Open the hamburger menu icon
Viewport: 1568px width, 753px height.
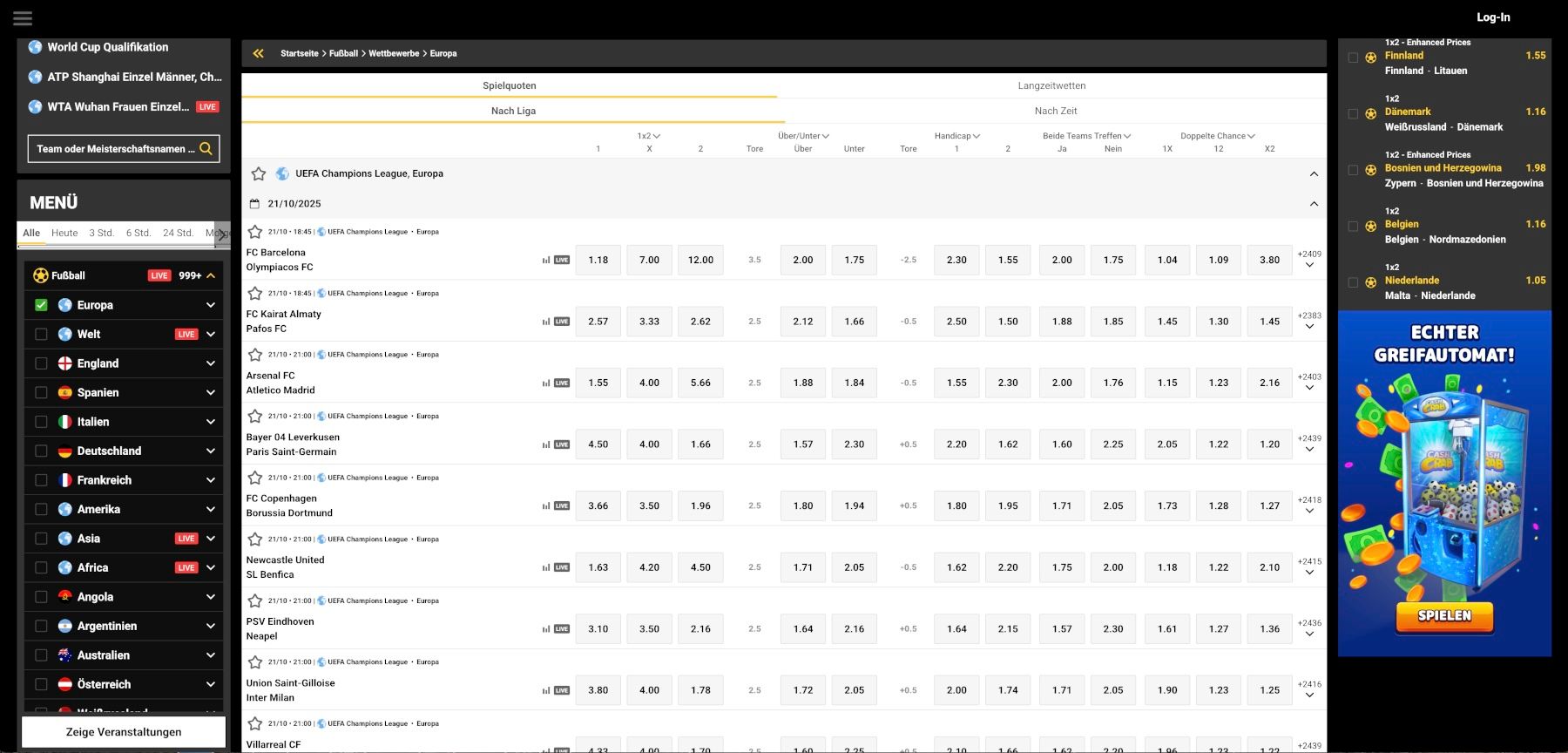(23, 18)
